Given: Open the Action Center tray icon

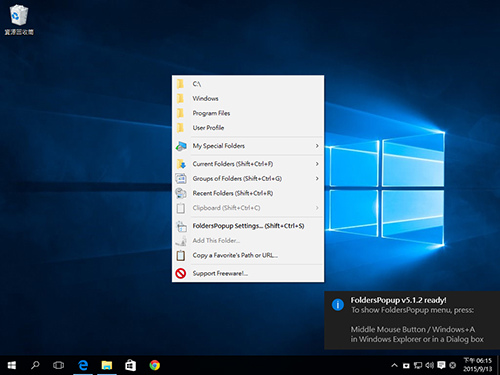Looking at the screenshot, I should point(441,365).
